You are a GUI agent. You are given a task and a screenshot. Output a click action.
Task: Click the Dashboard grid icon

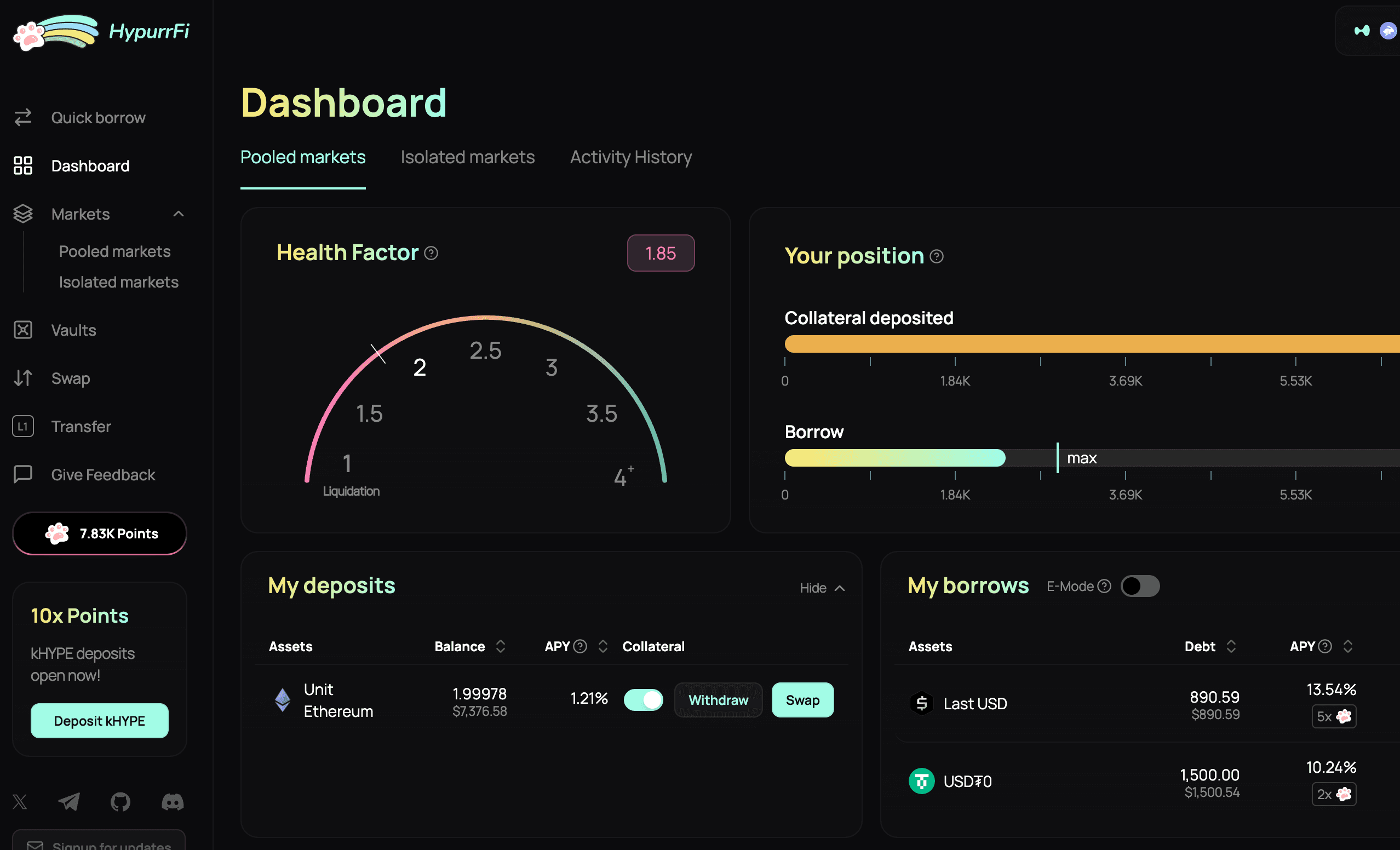pos(22,166)
